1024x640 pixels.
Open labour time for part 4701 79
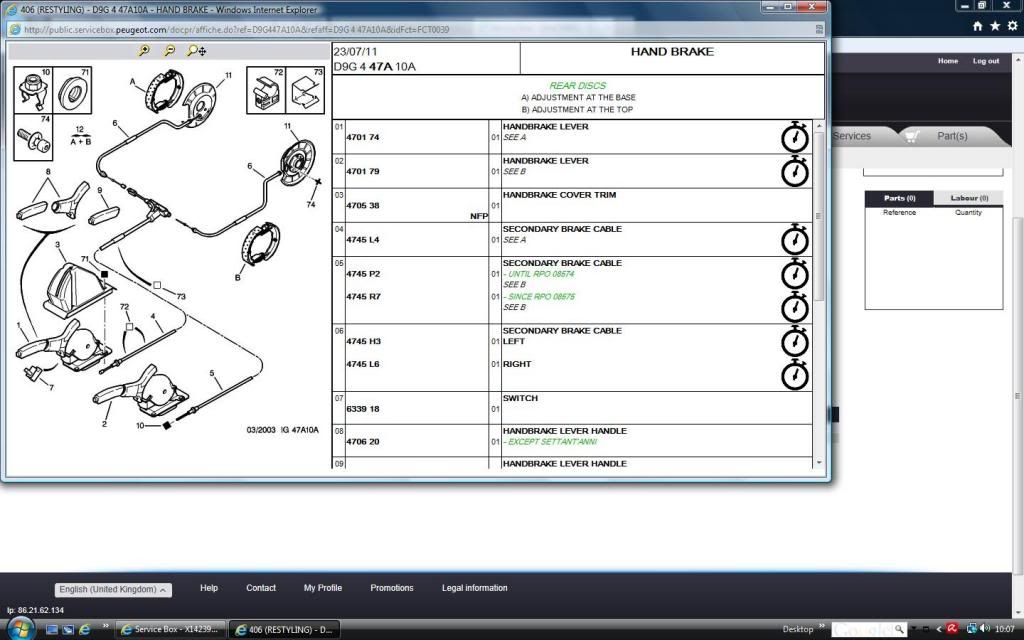point(795,171)
